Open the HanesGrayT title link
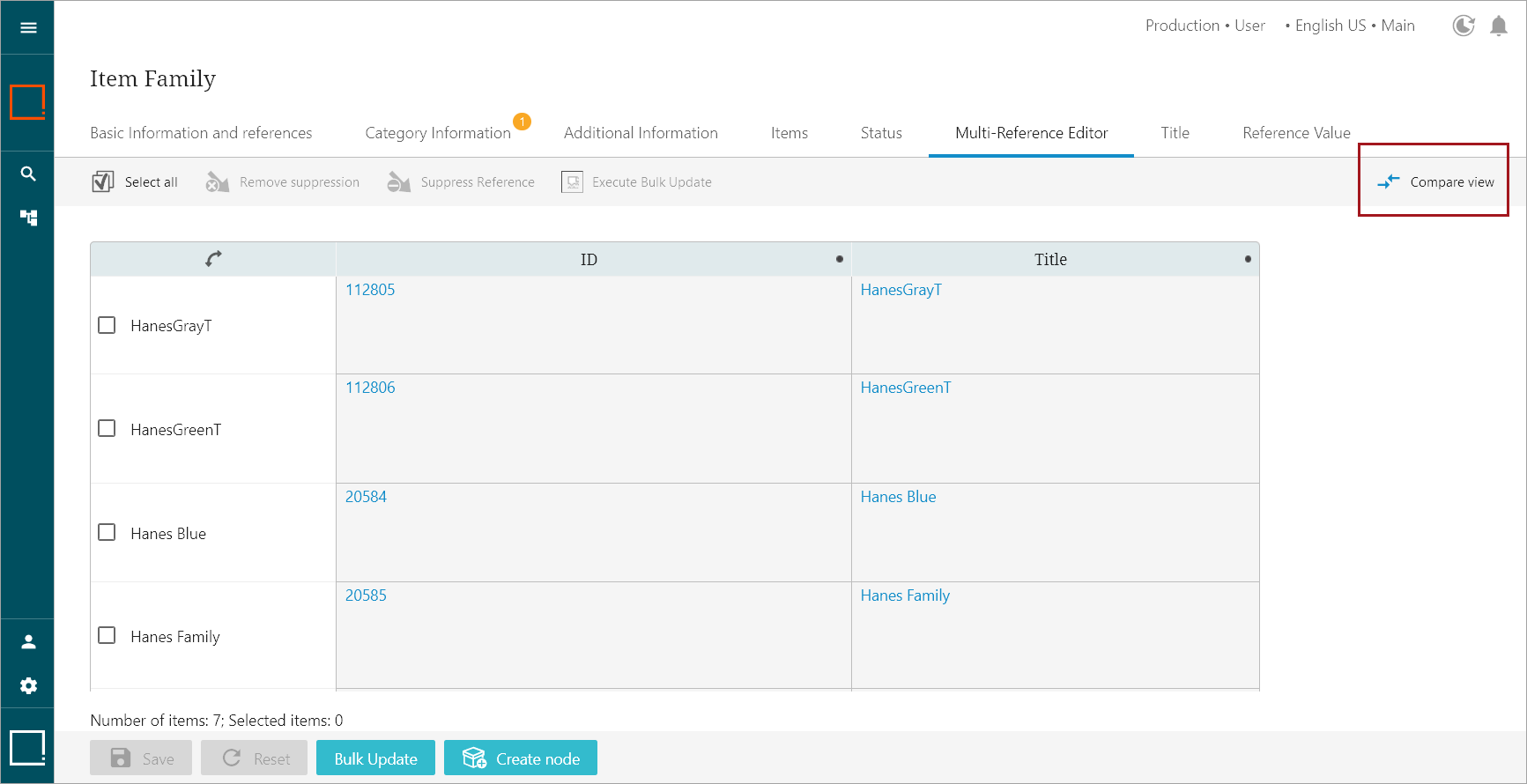Viewport: 1527px width, 784px height. click(901, 290)
